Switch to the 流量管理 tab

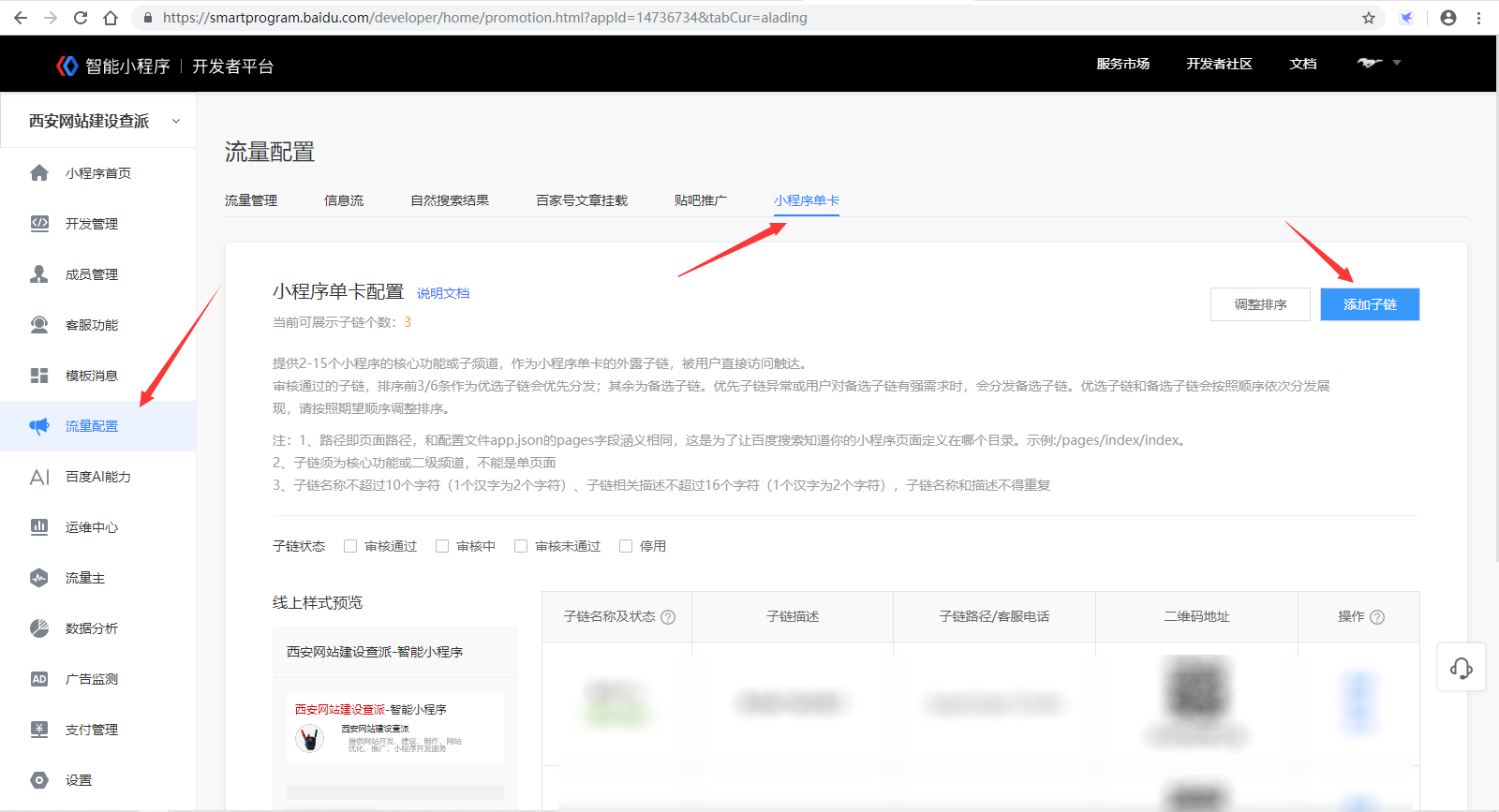coord(251,200)
